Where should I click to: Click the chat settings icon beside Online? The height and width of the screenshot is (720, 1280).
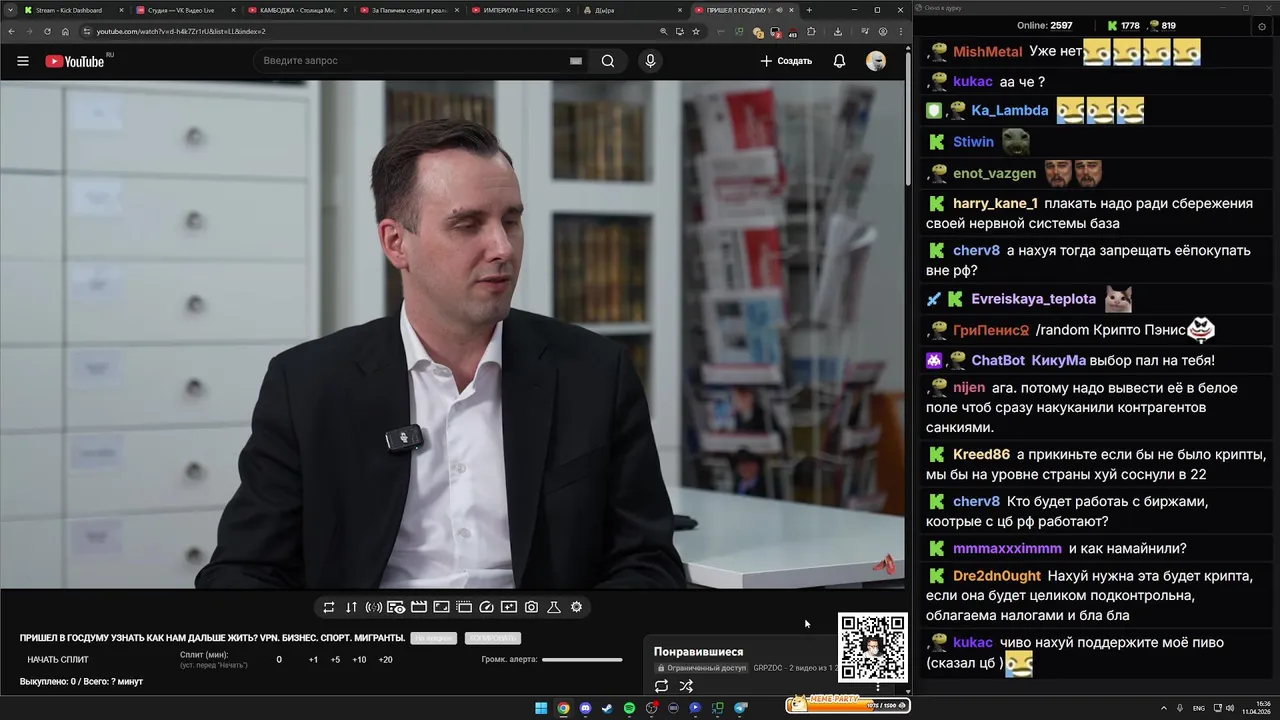(x=1260, y=26)
